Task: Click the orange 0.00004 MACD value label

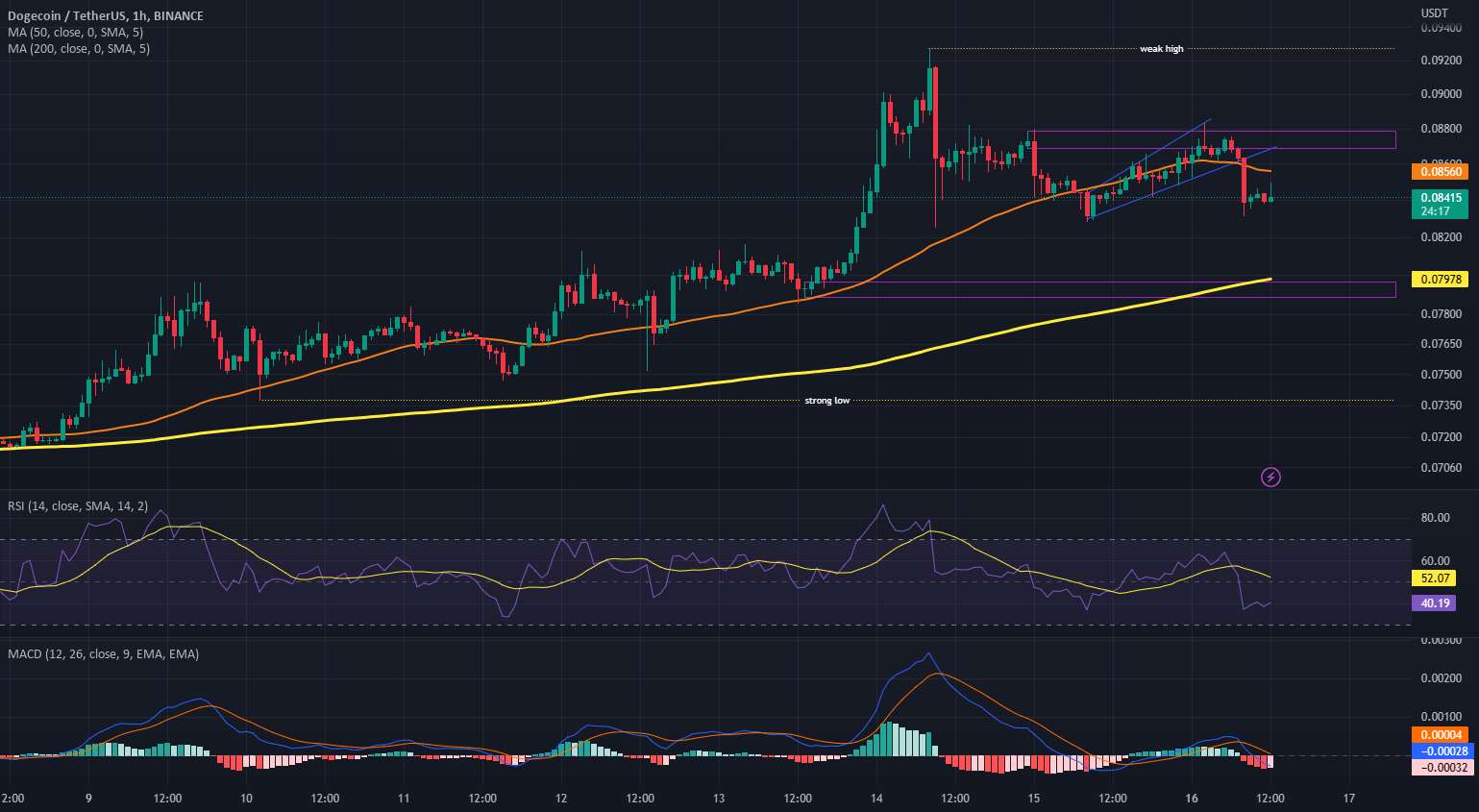Action: pyautogui.click(x=1440, y=735)
